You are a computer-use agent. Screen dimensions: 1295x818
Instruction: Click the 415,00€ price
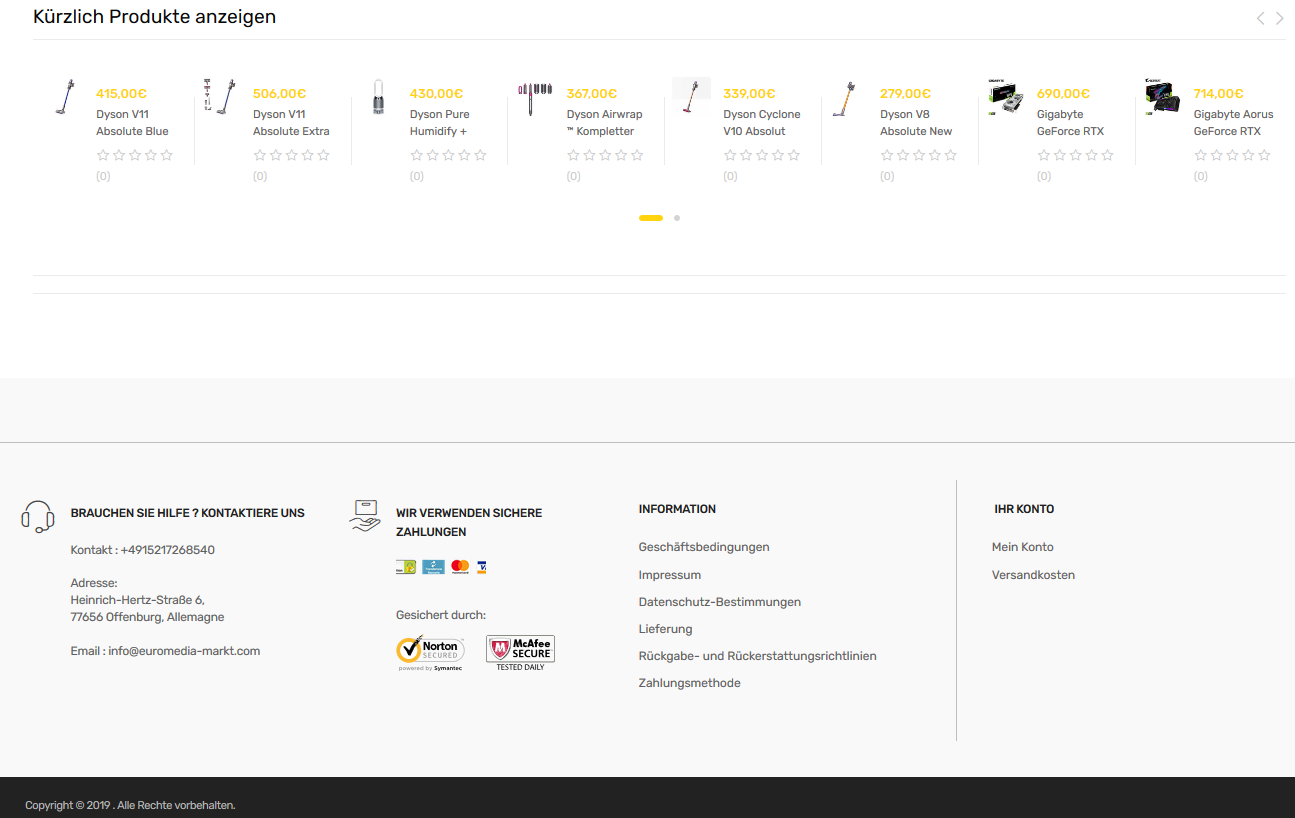(x=121, y=94)
